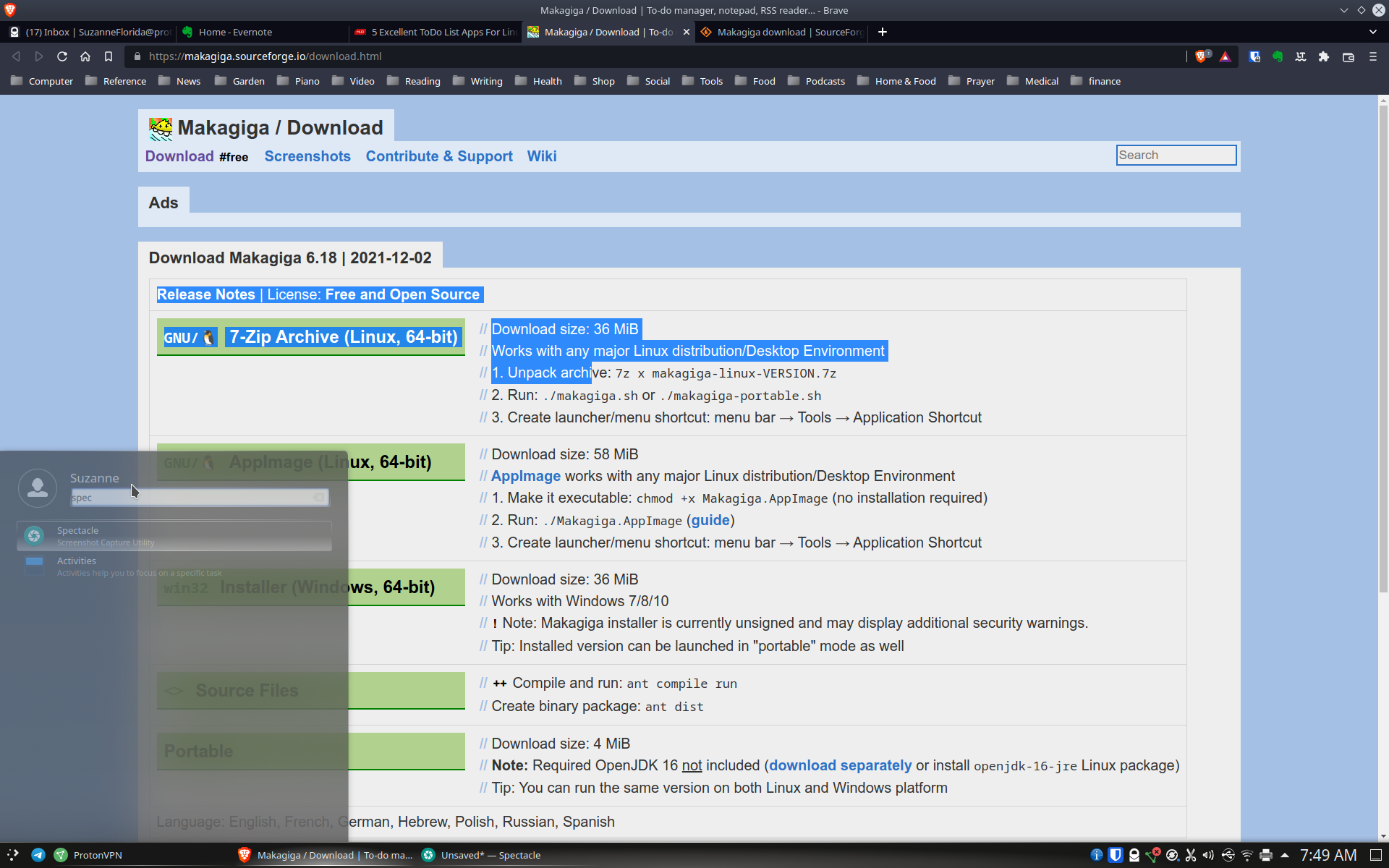
Task: Switch to 5 Excellent ToDo List Apps tab
Action: coord(436,32)
